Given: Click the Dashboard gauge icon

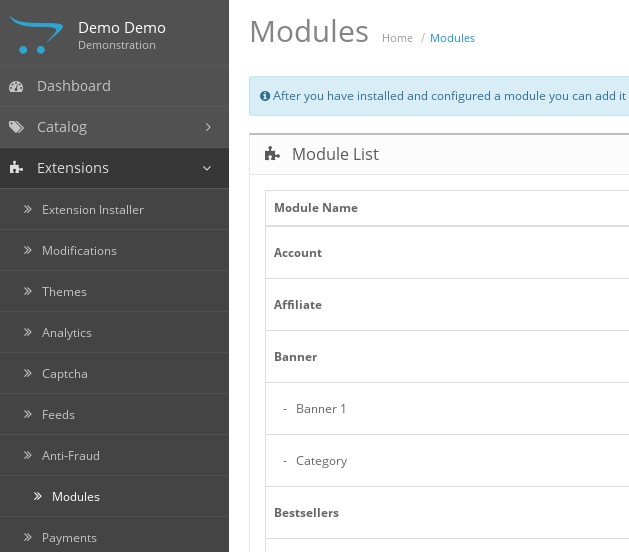Looking at the screenshot, I should (16, 87).
